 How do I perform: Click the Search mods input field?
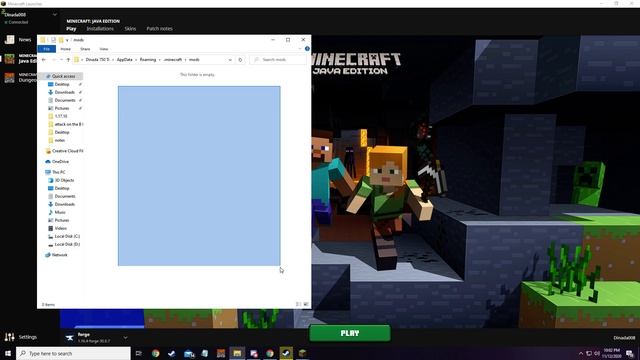(278, 60)
